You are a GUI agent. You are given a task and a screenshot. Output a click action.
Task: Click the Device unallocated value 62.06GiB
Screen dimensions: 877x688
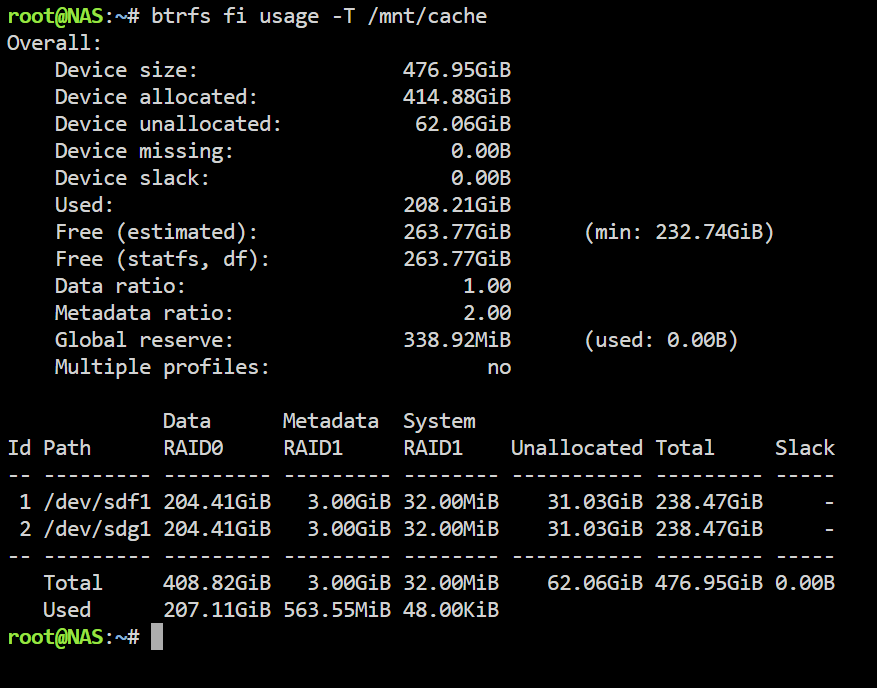coord(463,124)
